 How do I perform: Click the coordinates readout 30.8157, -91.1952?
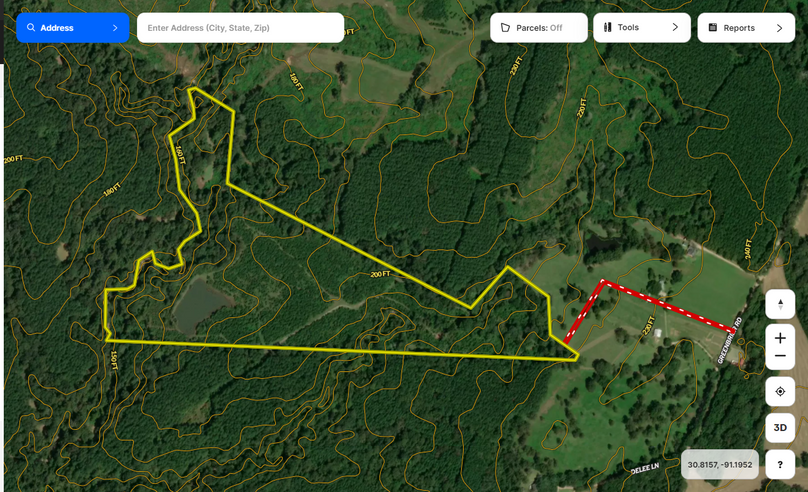coord(719,465)
